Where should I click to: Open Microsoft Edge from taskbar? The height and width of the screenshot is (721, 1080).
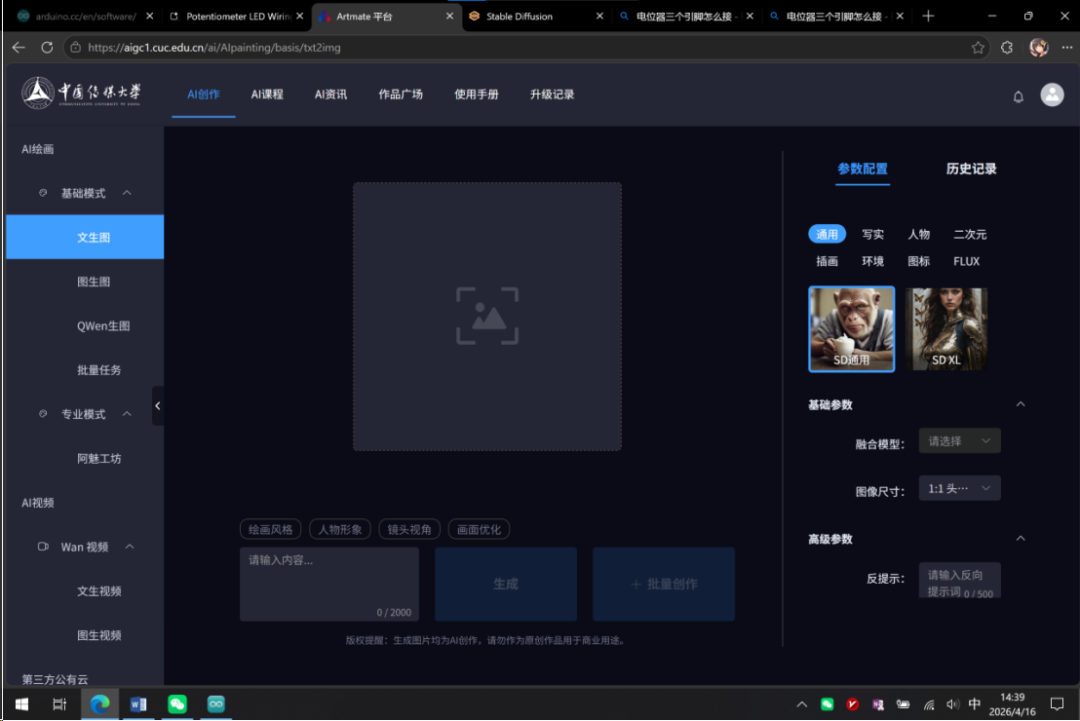(100, 704)
